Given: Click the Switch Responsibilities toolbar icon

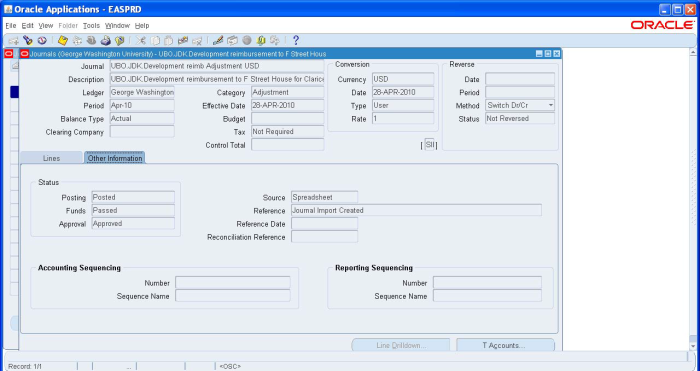Looking at the screenshot, I should coord(91,41).
